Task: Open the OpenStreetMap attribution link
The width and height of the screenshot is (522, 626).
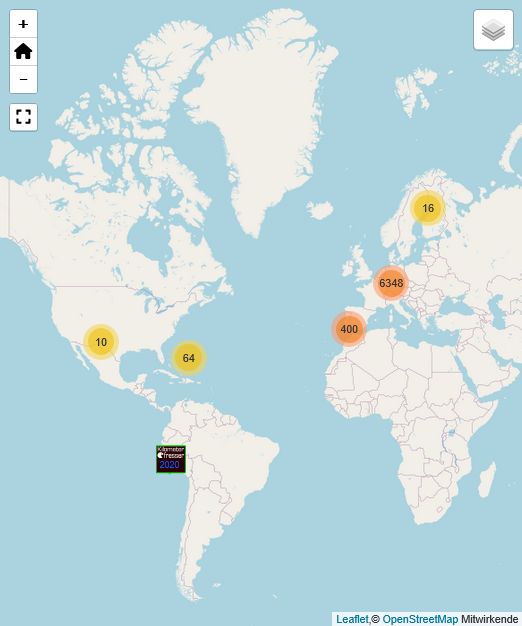Action: tap(420, 619)
